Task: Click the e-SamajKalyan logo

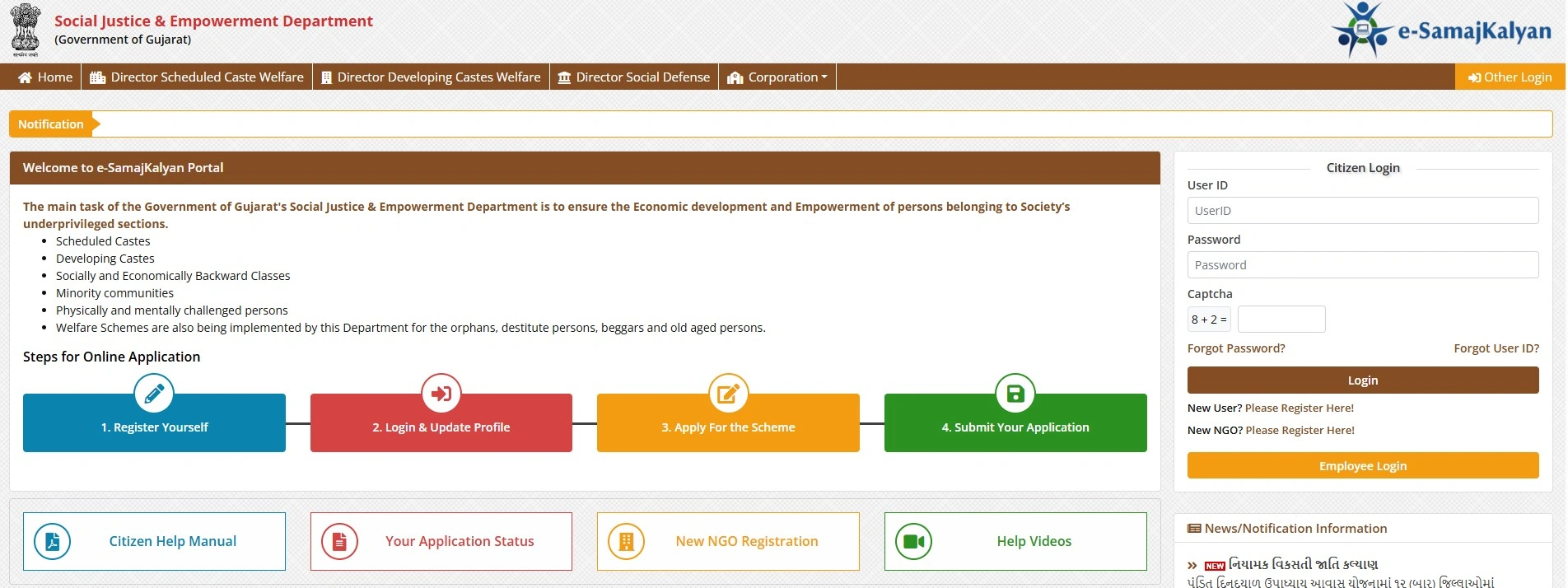Action: tap(1441, 30)
